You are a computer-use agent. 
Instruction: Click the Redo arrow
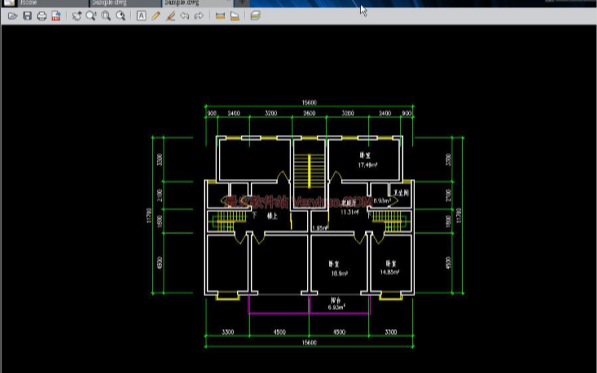(x=199, y=16)
